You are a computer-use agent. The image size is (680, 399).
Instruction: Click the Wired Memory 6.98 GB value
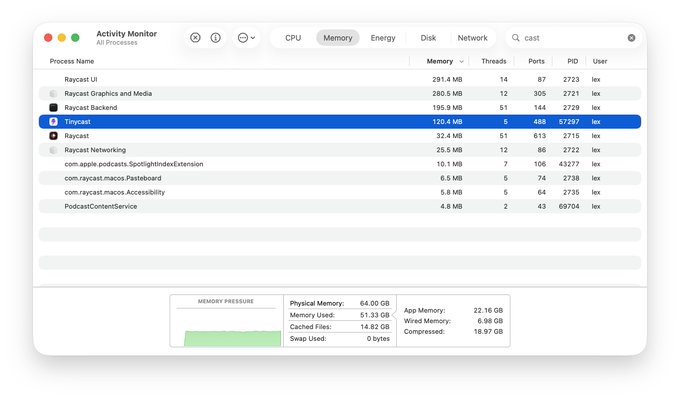tap(490, 321)
